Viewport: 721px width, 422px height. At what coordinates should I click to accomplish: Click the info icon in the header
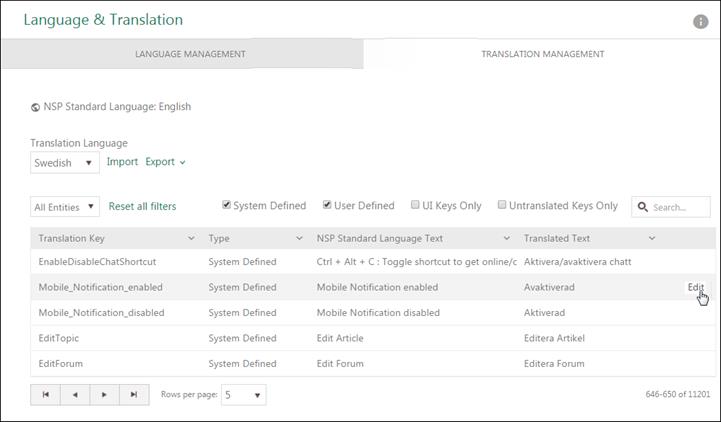coord(700,22)
